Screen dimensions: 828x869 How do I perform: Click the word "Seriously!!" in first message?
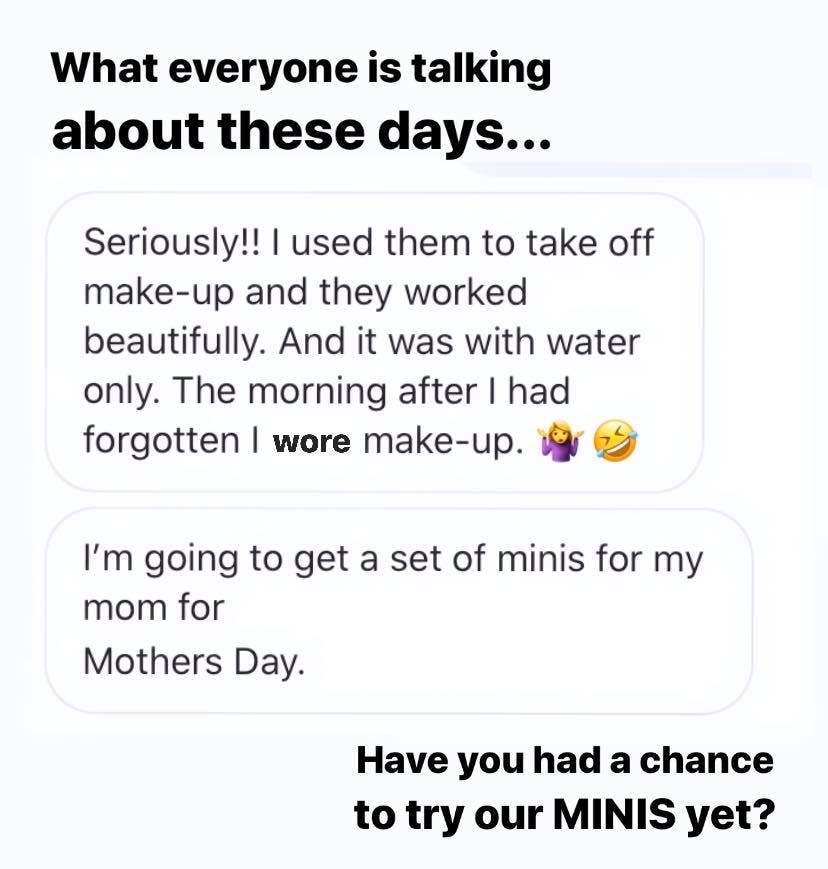168,243
